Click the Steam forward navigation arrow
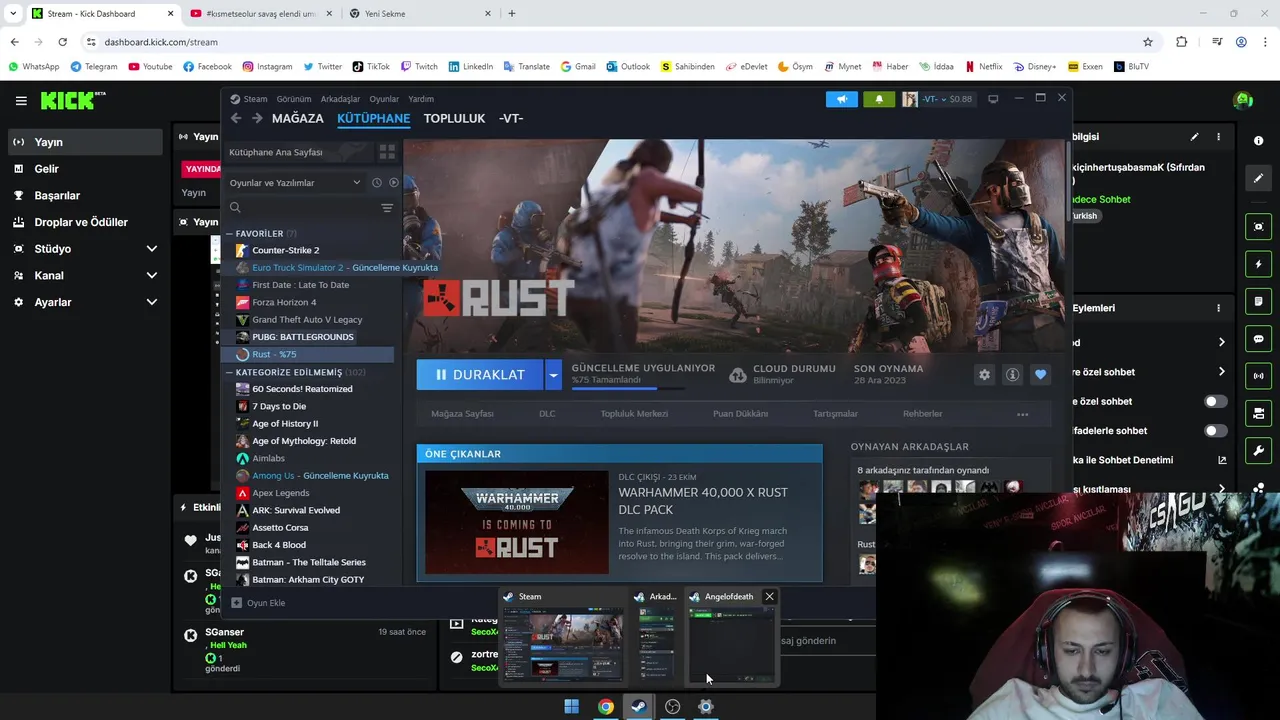Screen dimensions: 1280x720 pyautogui.click(x=257, y=118)
